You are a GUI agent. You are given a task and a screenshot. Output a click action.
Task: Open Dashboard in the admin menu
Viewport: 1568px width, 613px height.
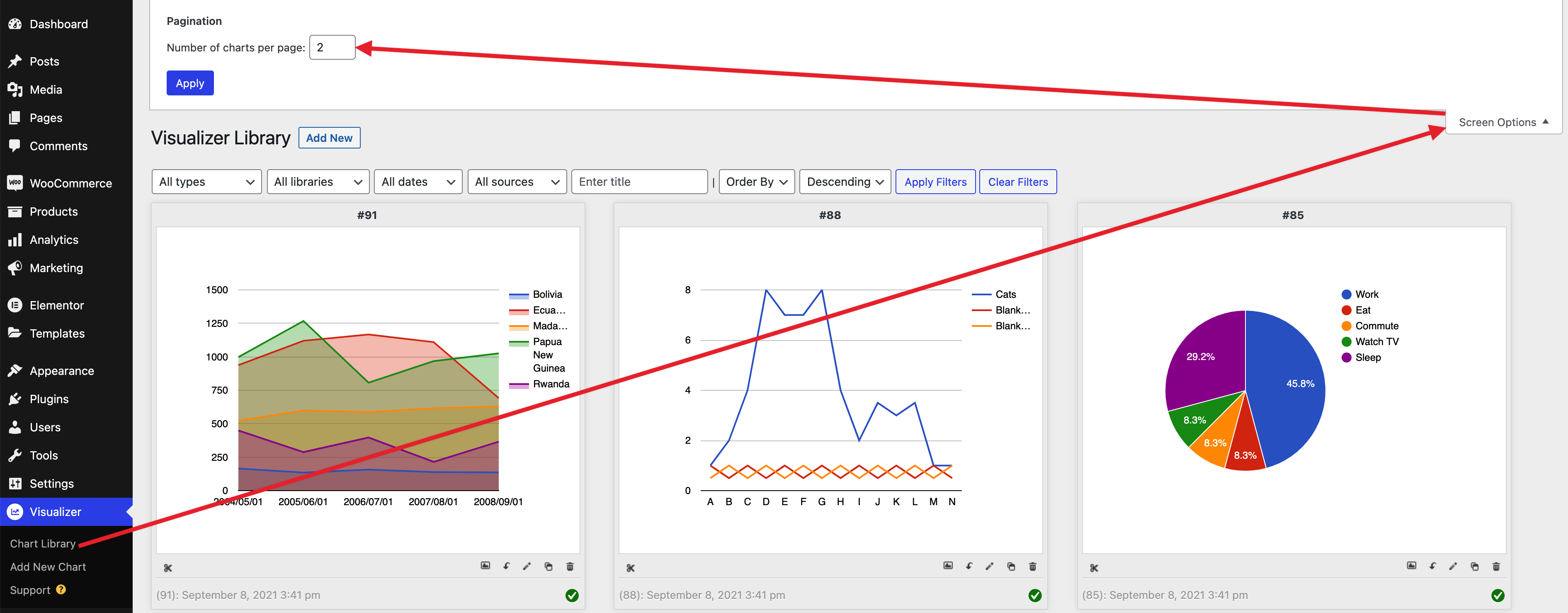coord(66,24)
